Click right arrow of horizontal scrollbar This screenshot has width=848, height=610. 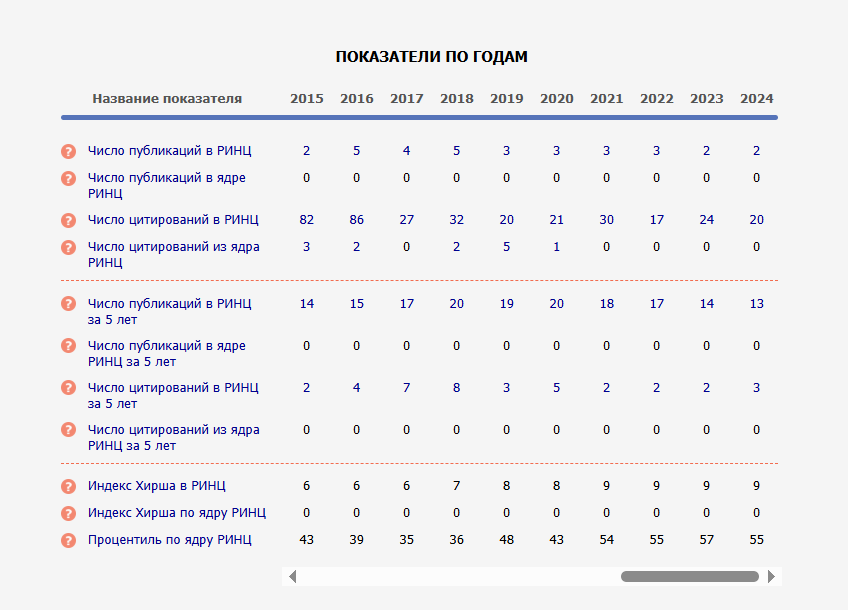(771, 576)
